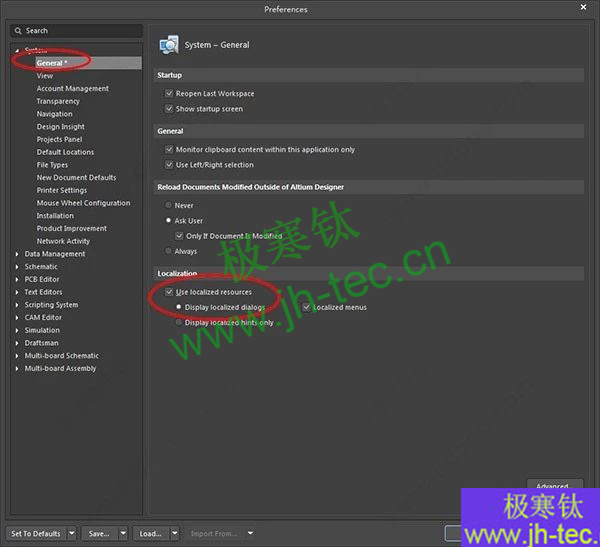Open Set To Defaults dropdown arrow

(72, 533)
